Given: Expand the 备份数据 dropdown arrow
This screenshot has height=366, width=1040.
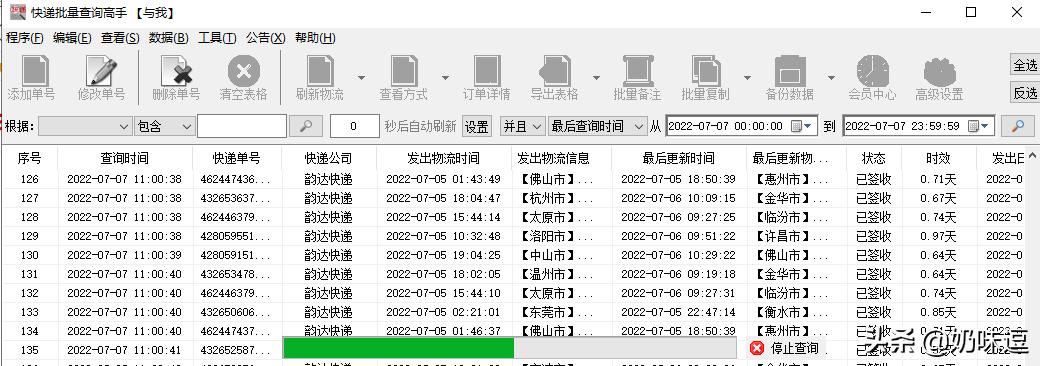Looking at the screenshot, I should (831, 78).
